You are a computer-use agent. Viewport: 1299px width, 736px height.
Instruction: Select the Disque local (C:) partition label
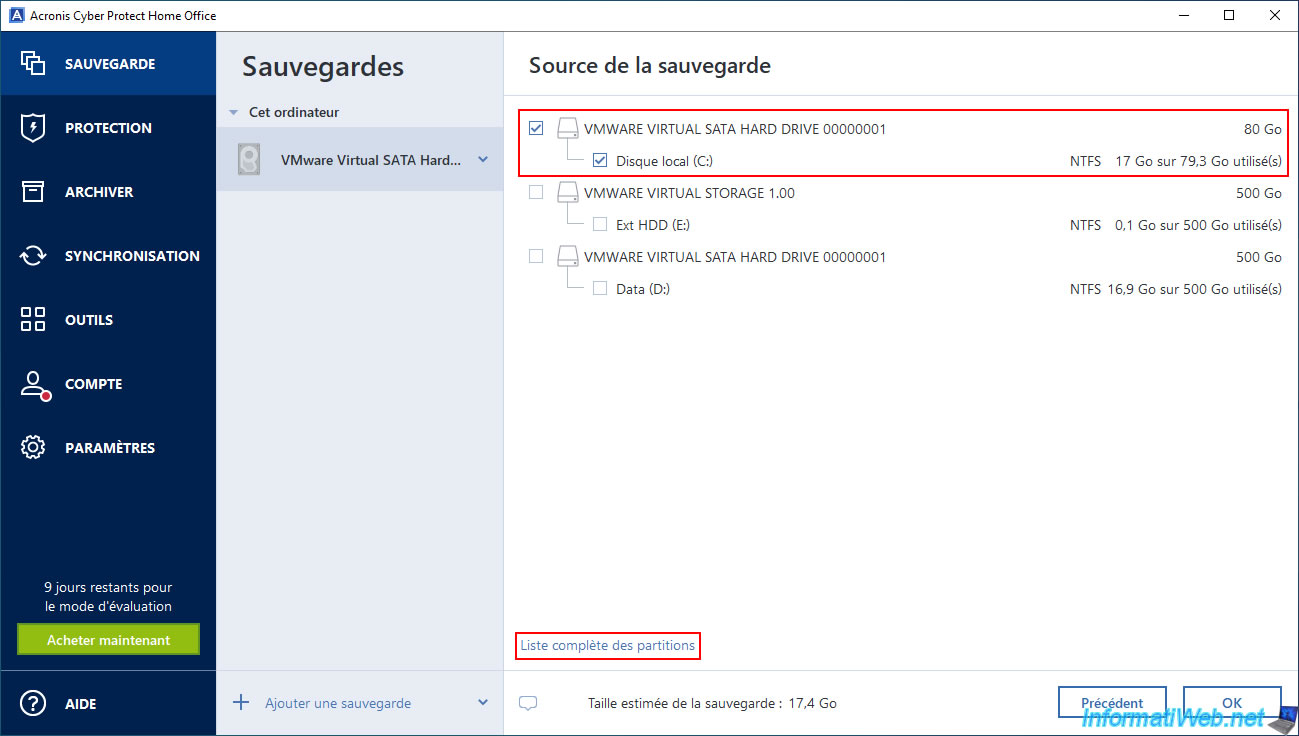[664, 160]
